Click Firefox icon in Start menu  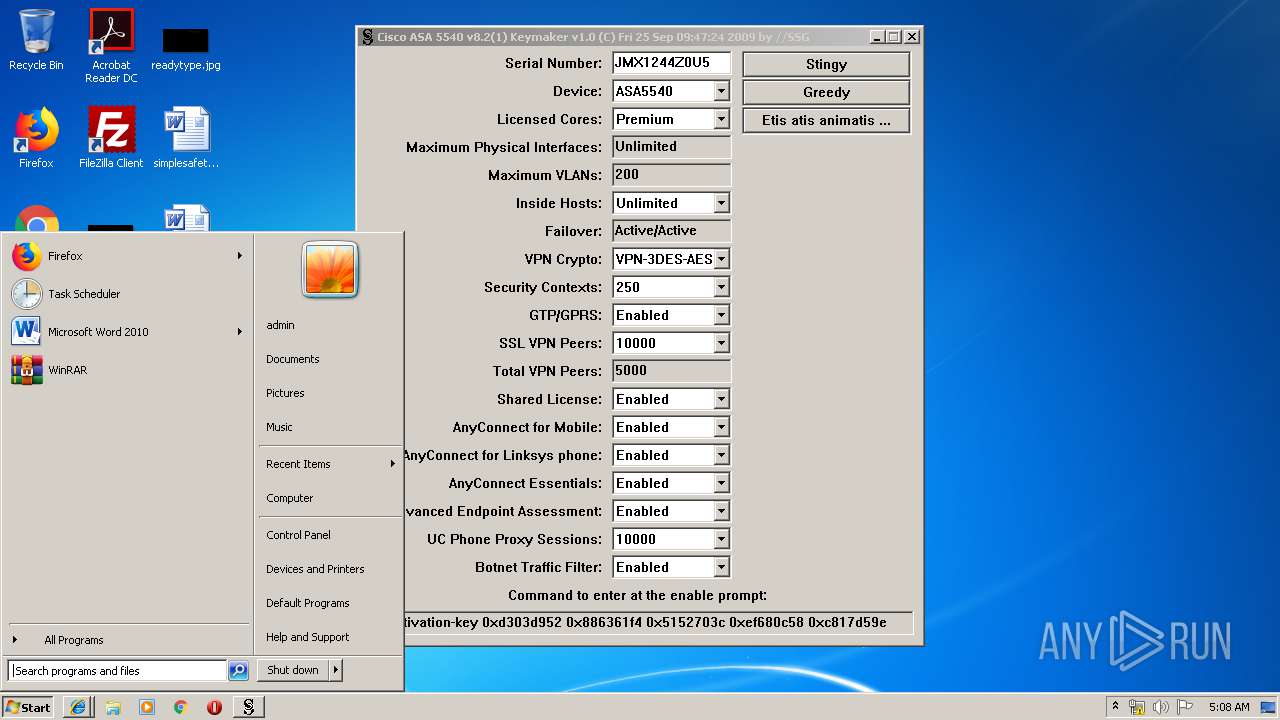click(27, 256)
